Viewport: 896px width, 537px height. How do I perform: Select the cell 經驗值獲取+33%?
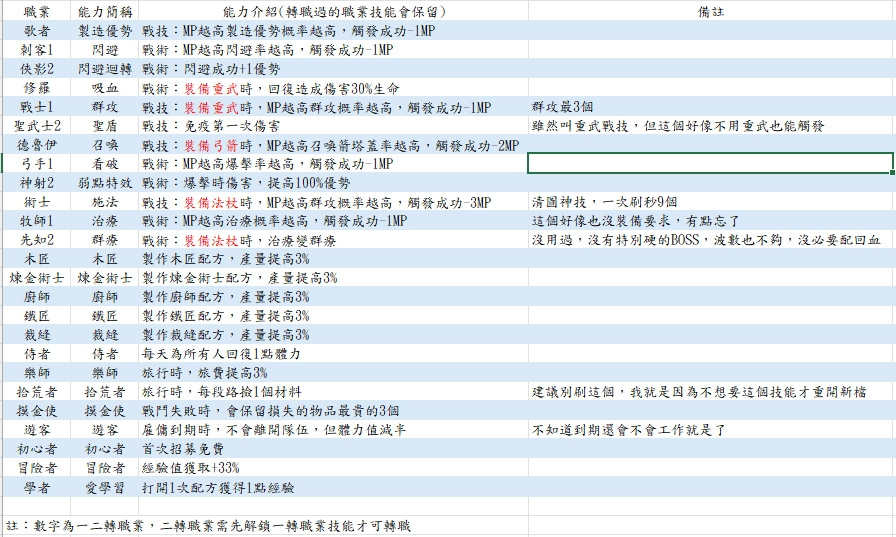click(x=333, y=468)
